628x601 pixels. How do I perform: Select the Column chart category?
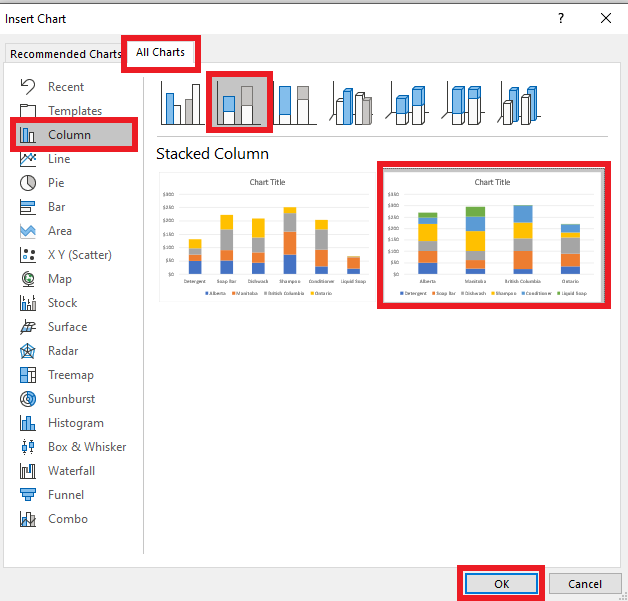click(x=74, y=135)
